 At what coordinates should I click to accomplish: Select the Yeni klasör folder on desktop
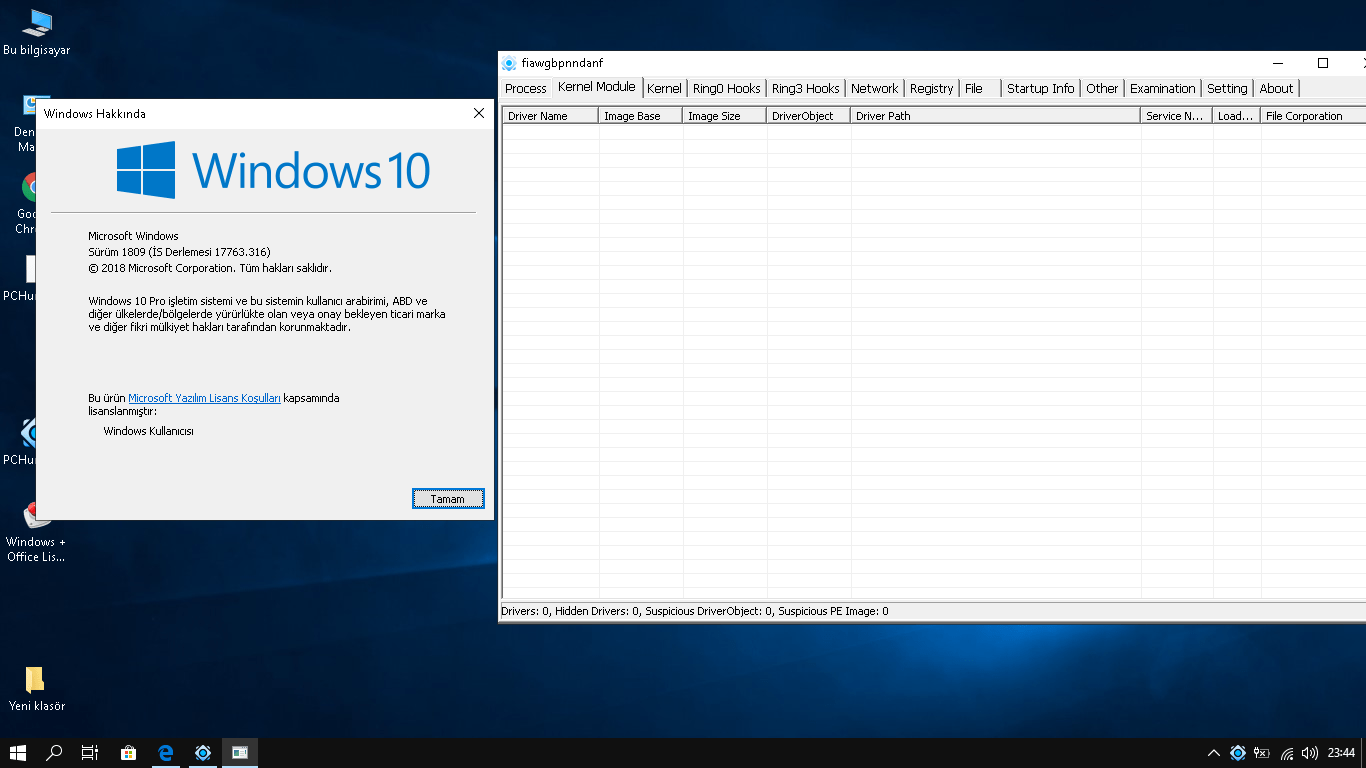[37, 689]
